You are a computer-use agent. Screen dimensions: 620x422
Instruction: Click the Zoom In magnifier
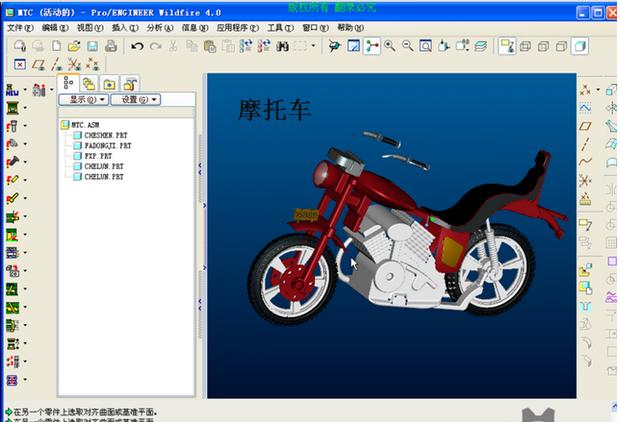coord(389,46)
